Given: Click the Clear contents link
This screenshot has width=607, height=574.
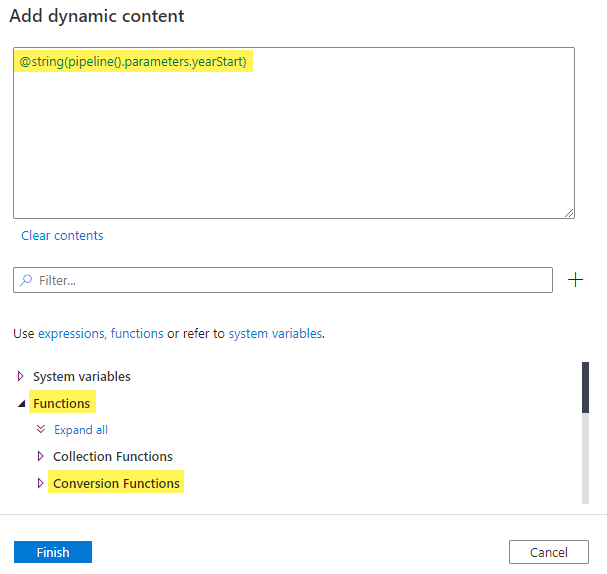Looking at the screenshot, I should click(x=62, y=236).
